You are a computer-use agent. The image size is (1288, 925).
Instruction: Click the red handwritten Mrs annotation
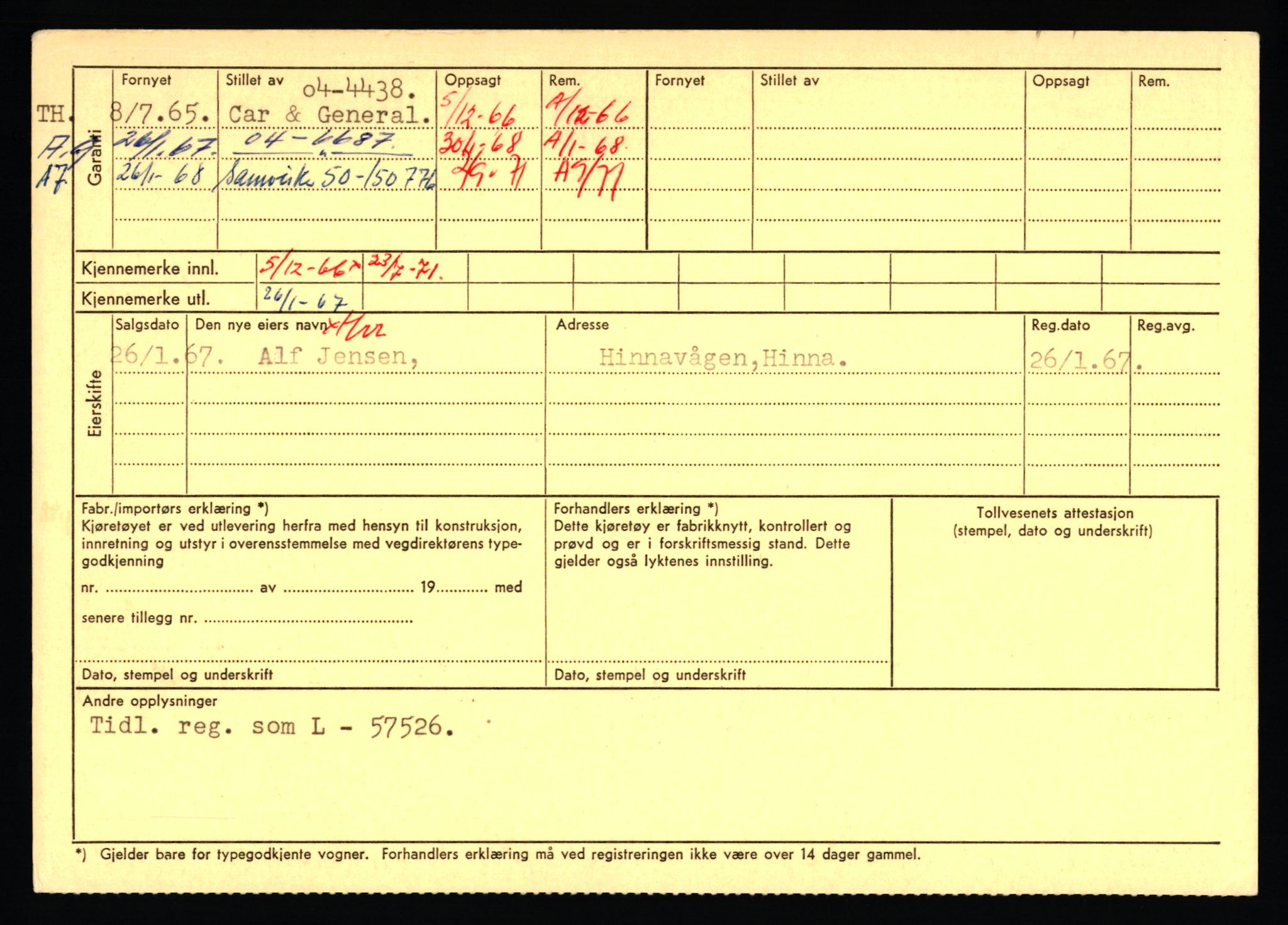[x=357, y=326]
